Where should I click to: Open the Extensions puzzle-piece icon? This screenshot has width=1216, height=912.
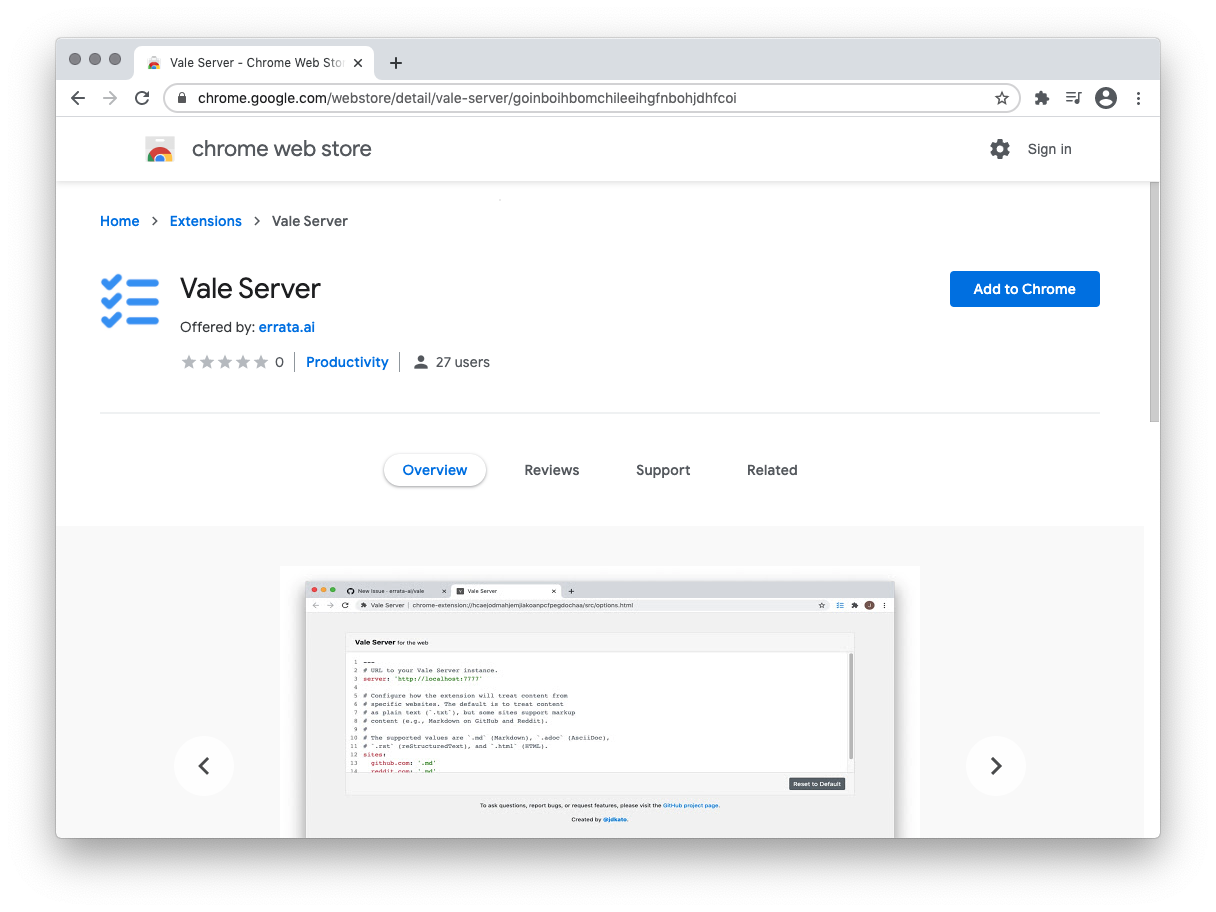coord(1041,98)
